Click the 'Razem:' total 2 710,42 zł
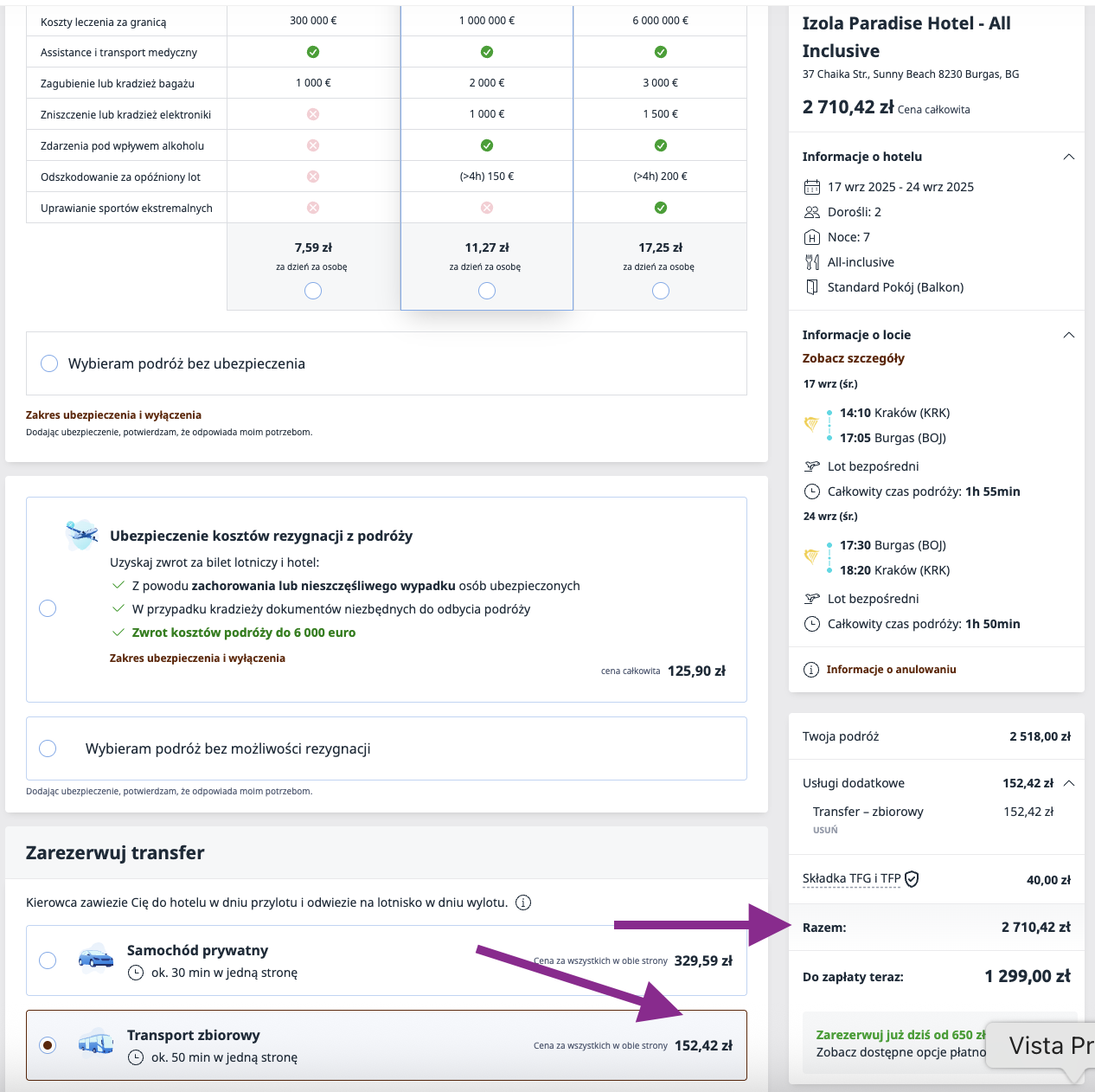The width and height of the screenshot is (1095, 1092). (x=1036, y=928)
